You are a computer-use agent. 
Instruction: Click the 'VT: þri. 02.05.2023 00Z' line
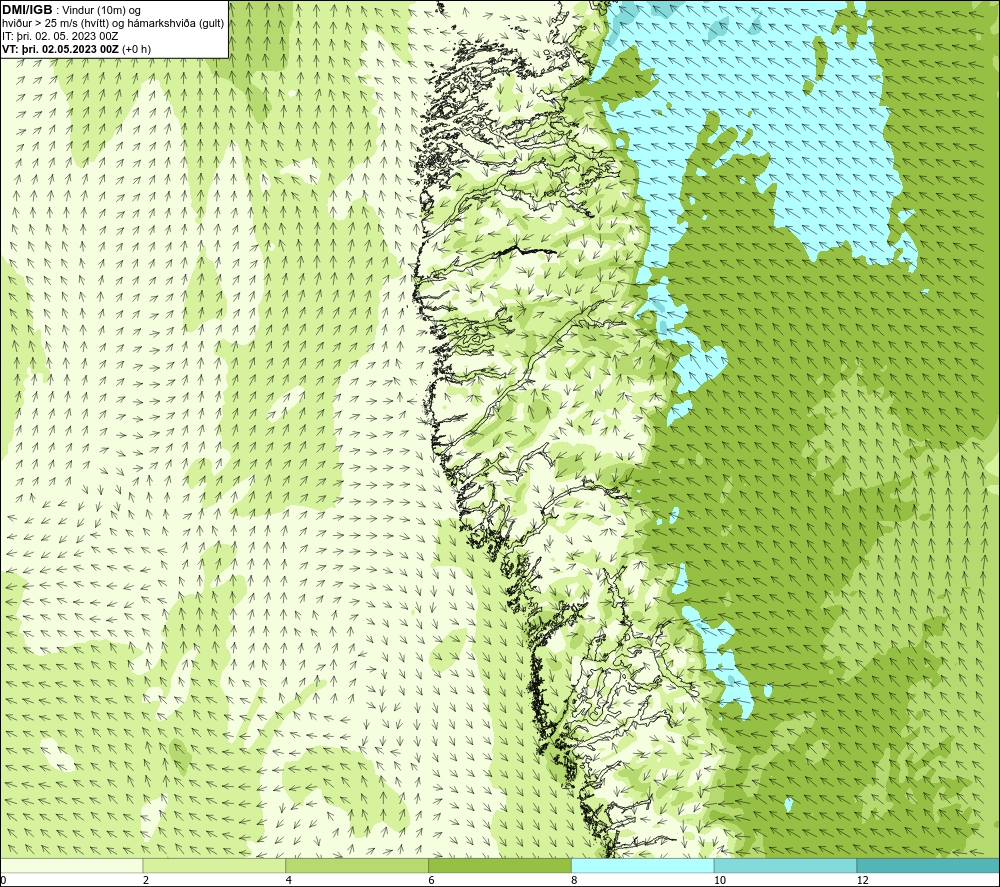point(60,49)
